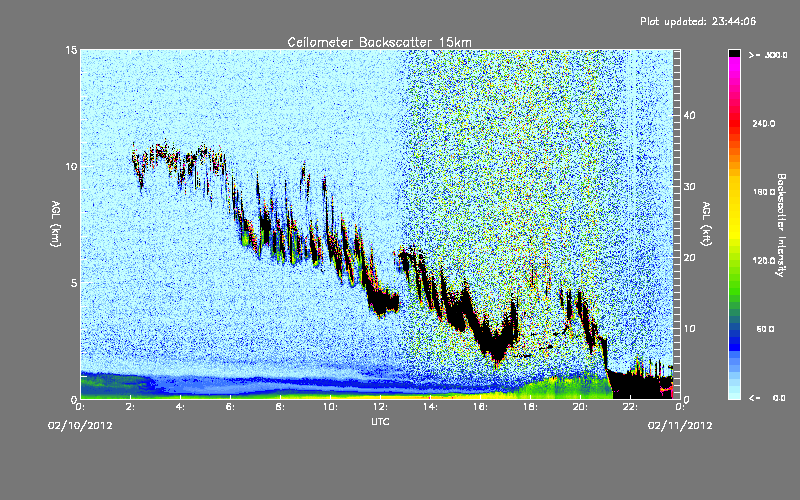Click the '2:' hour tick label
The width and height of the screenshot is (800, 500).
coord(131,407)
